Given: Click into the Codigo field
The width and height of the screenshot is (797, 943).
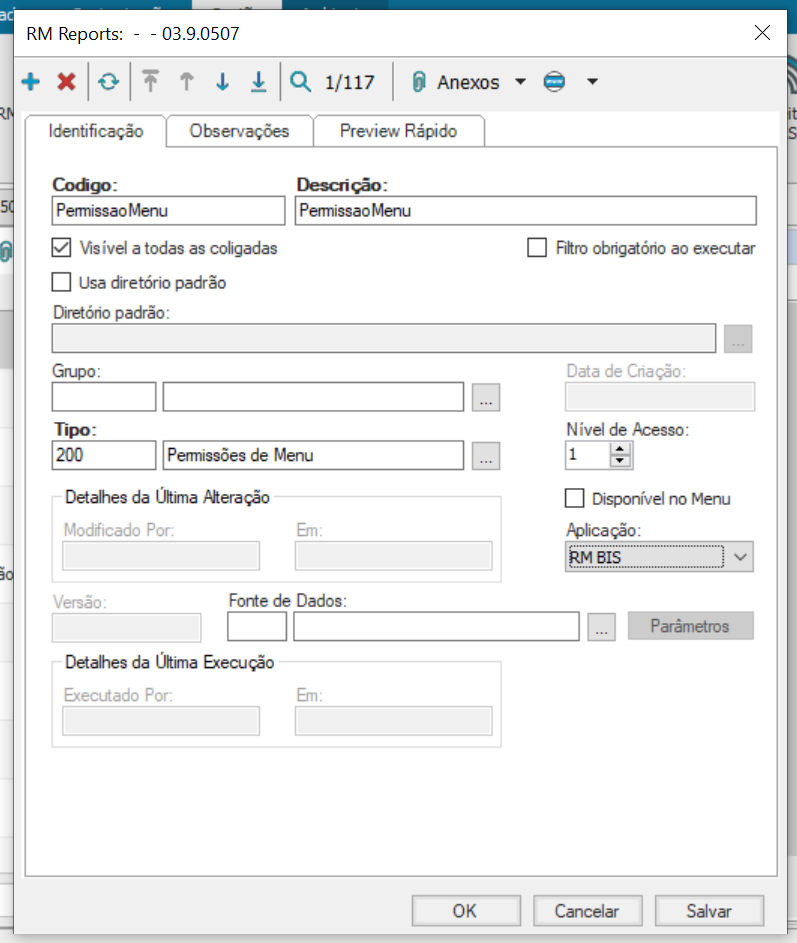Looking at the screenshot, I should coord(168,210).
